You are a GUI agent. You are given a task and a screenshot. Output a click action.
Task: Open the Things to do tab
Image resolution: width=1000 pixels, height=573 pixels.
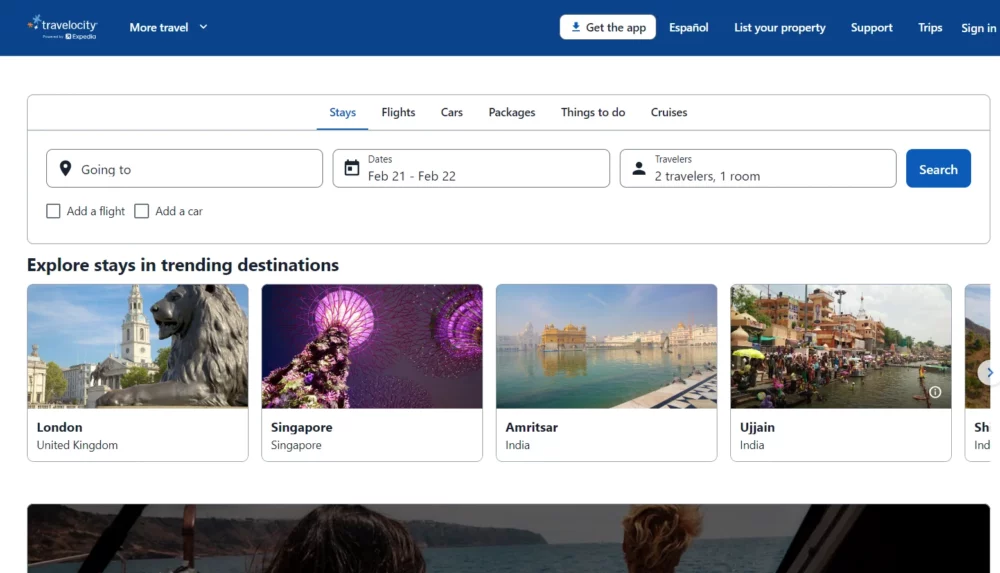tap(592, 112)
